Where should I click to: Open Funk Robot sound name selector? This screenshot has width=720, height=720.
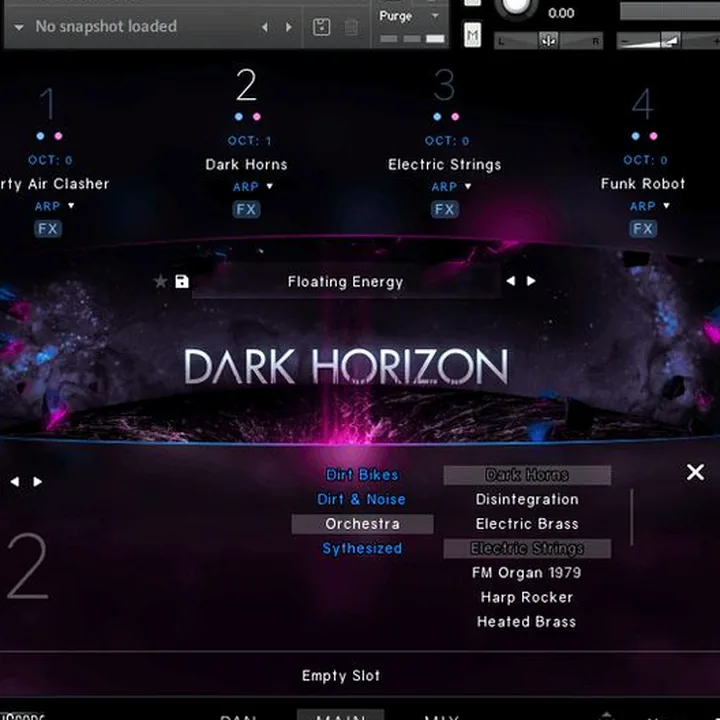click(x=643, y=184)
